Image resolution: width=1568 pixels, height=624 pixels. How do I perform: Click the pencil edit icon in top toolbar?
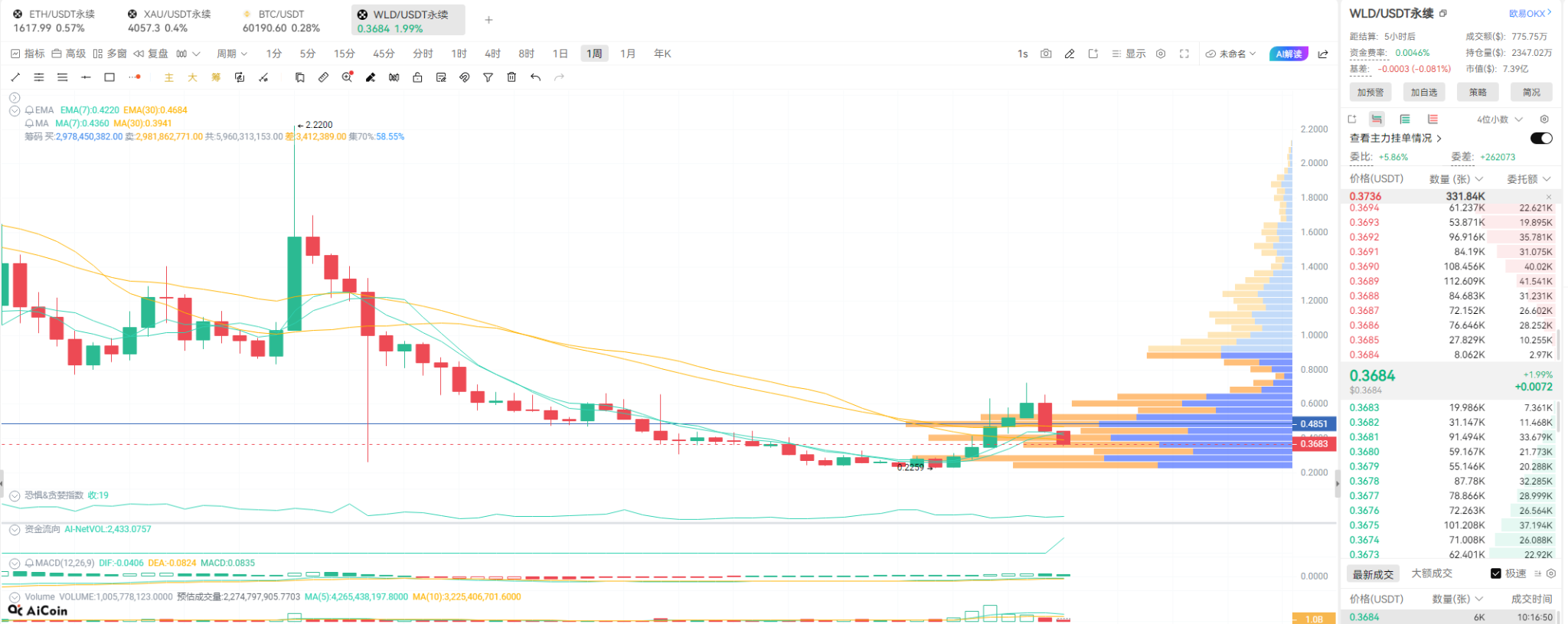coord(1070,54)
